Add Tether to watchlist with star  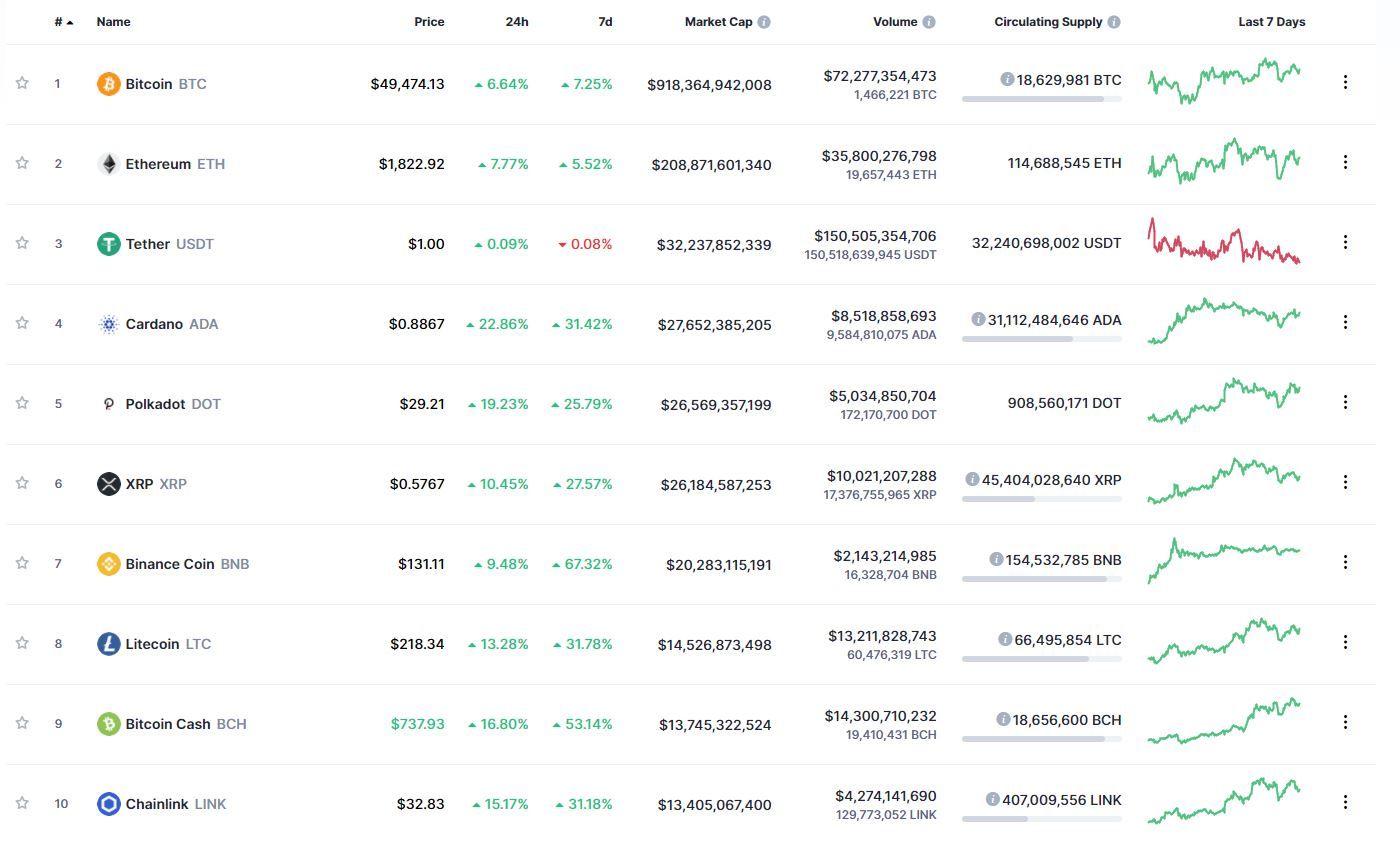tap(22, 243)
